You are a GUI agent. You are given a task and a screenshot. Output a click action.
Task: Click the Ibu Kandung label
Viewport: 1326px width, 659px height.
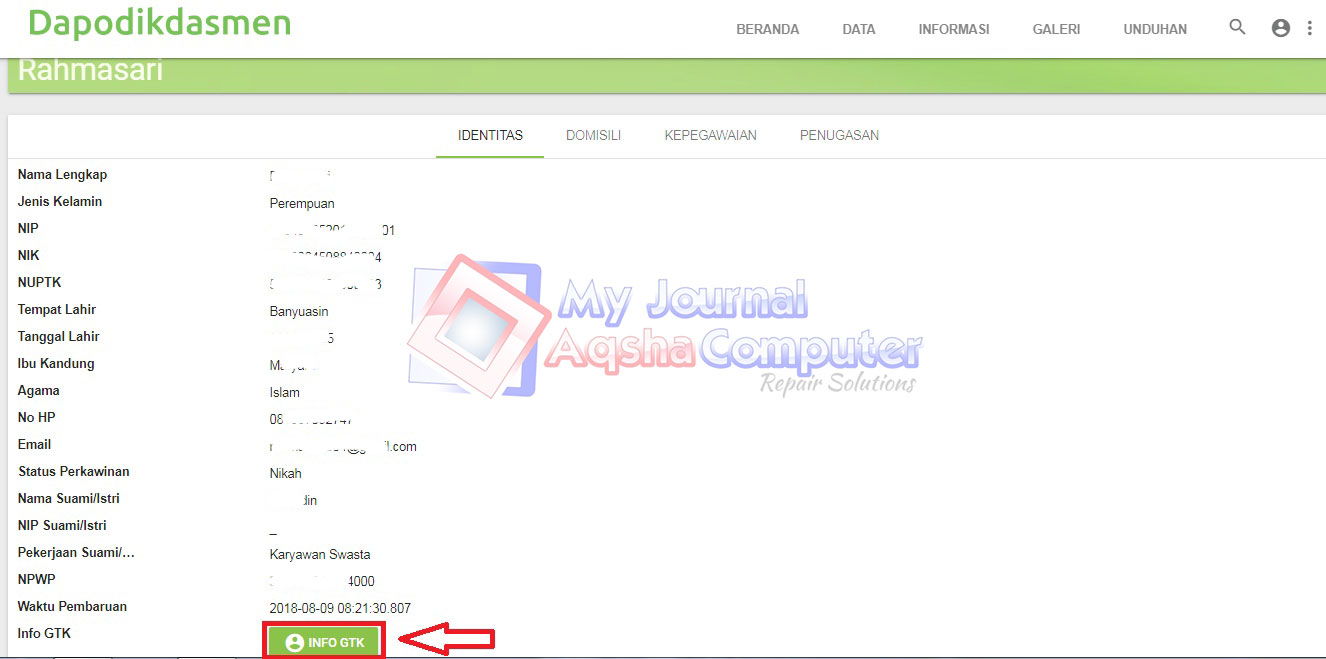(56, 364)
